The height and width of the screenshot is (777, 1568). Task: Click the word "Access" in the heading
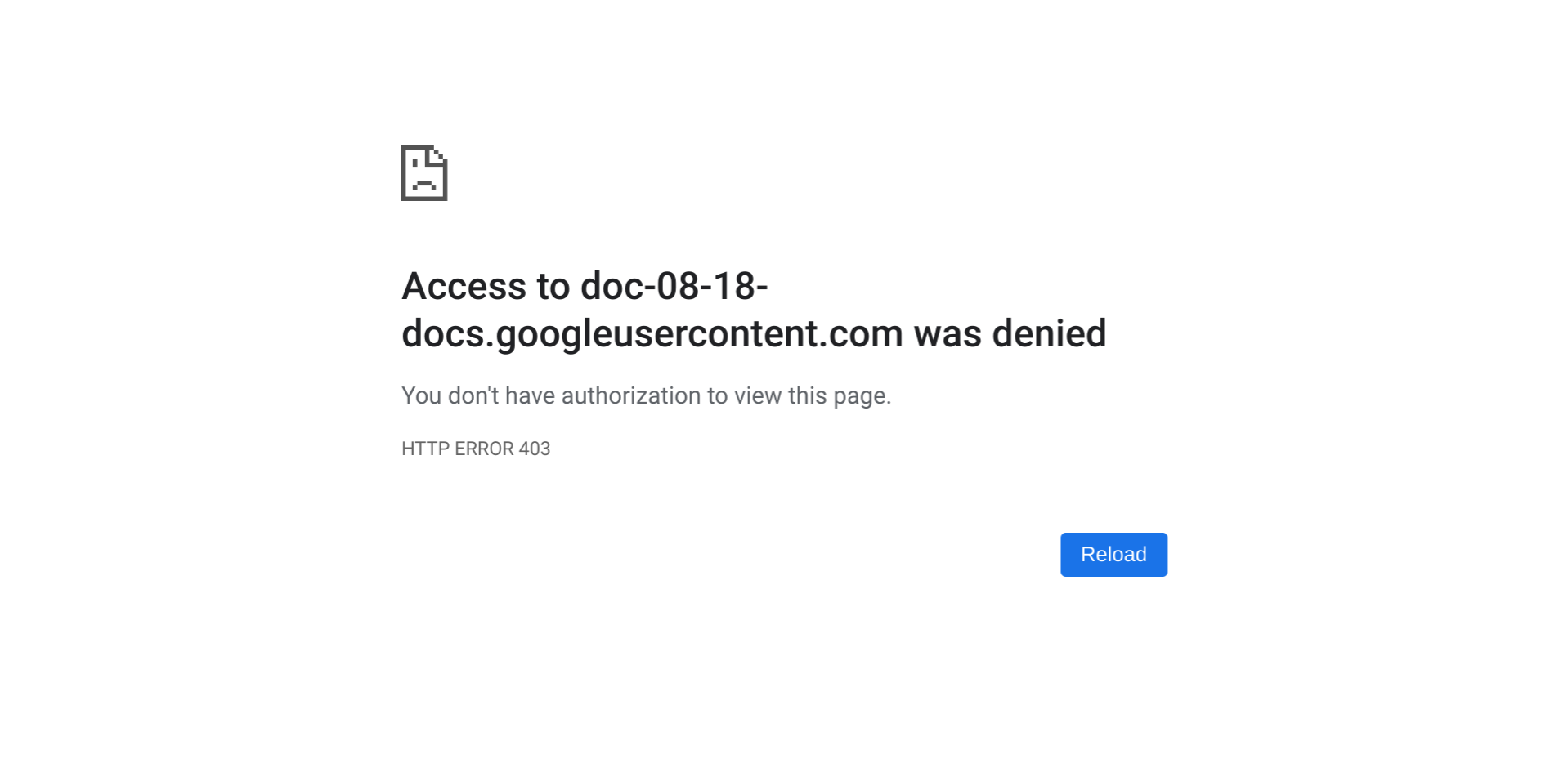(x=464, y=287)
